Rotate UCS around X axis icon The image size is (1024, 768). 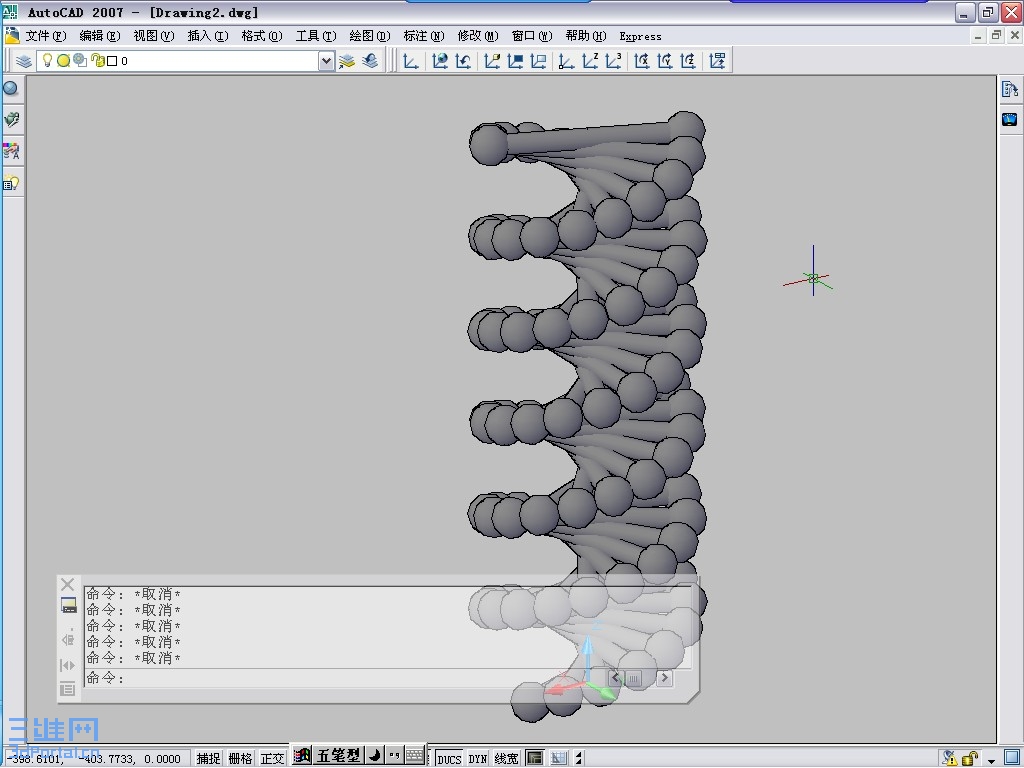[x=641, y=61]
